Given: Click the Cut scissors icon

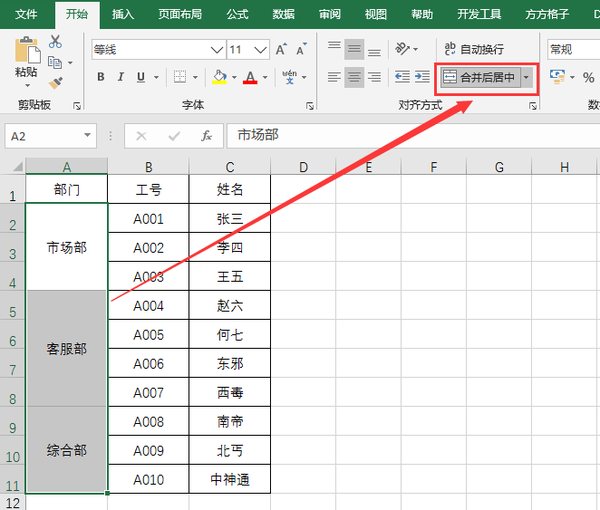Looking at the screenshot, I should [x=55, y=41].
